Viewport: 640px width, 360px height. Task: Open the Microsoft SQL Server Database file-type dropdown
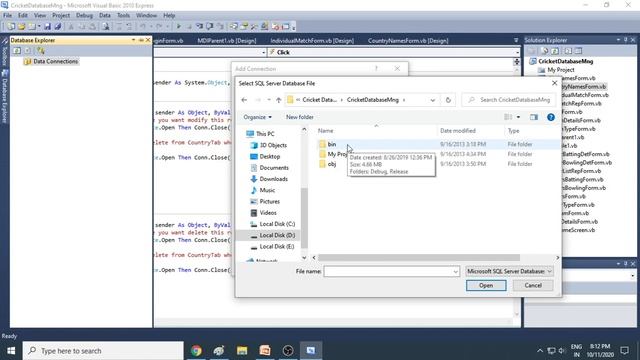[509, 271]
